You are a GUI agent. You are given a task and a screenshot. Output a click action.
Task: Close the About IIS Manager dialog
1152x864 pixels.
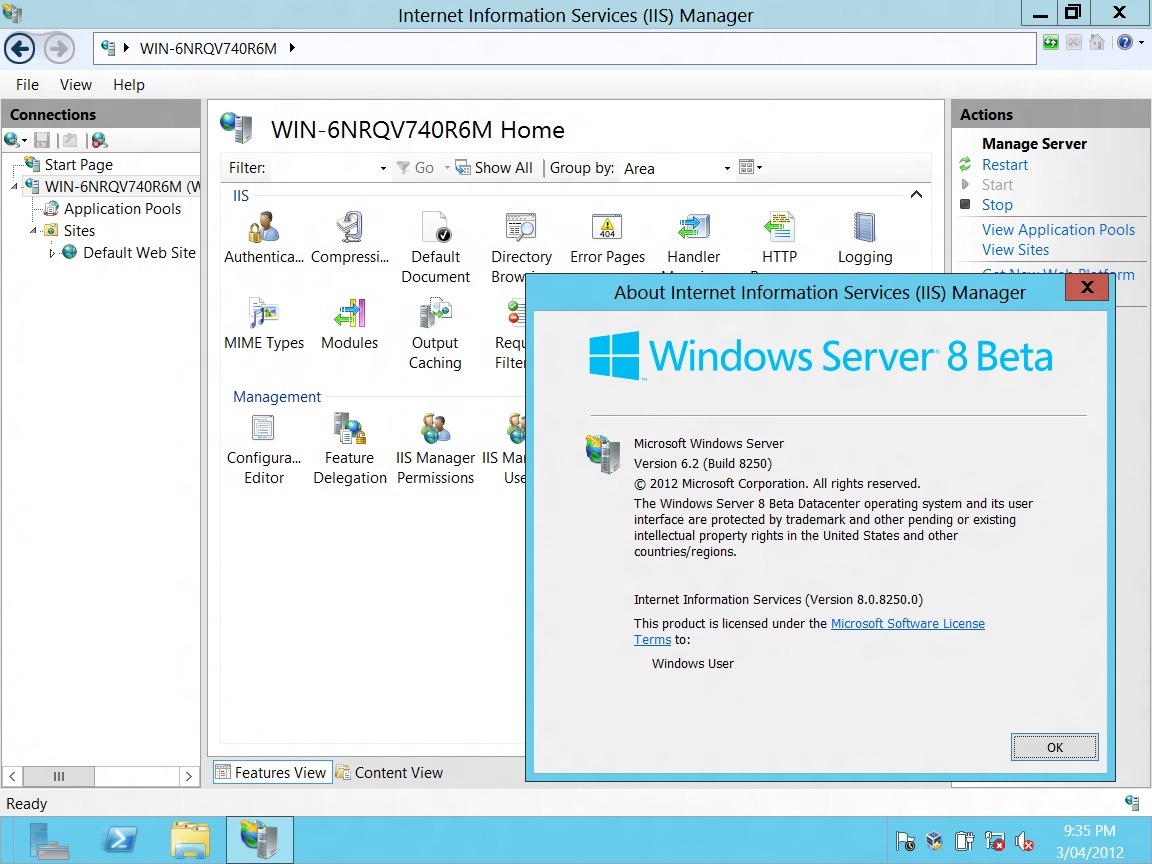[x=1087, y=287]
